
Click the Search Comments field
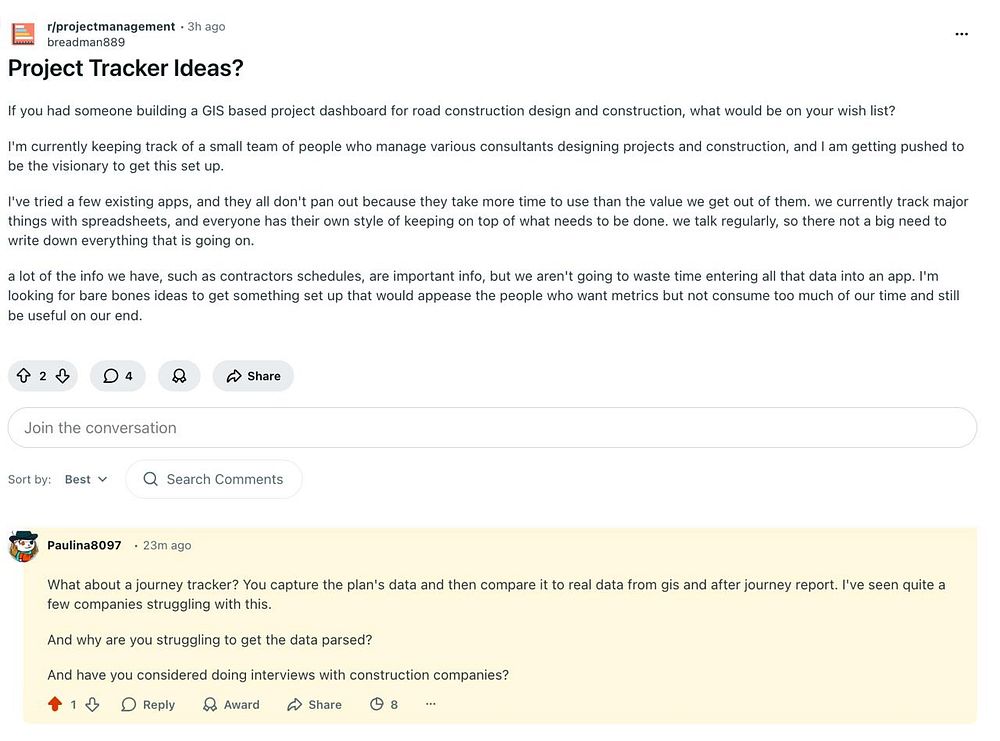[224, 479]
